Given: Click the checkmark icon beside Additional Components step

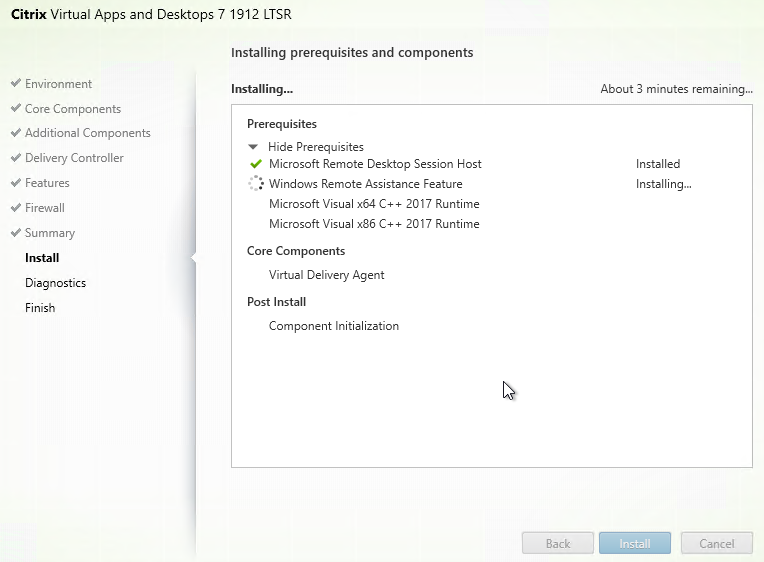Looking at the screenshot, I should pyautogui.click(x=15, y=133).
